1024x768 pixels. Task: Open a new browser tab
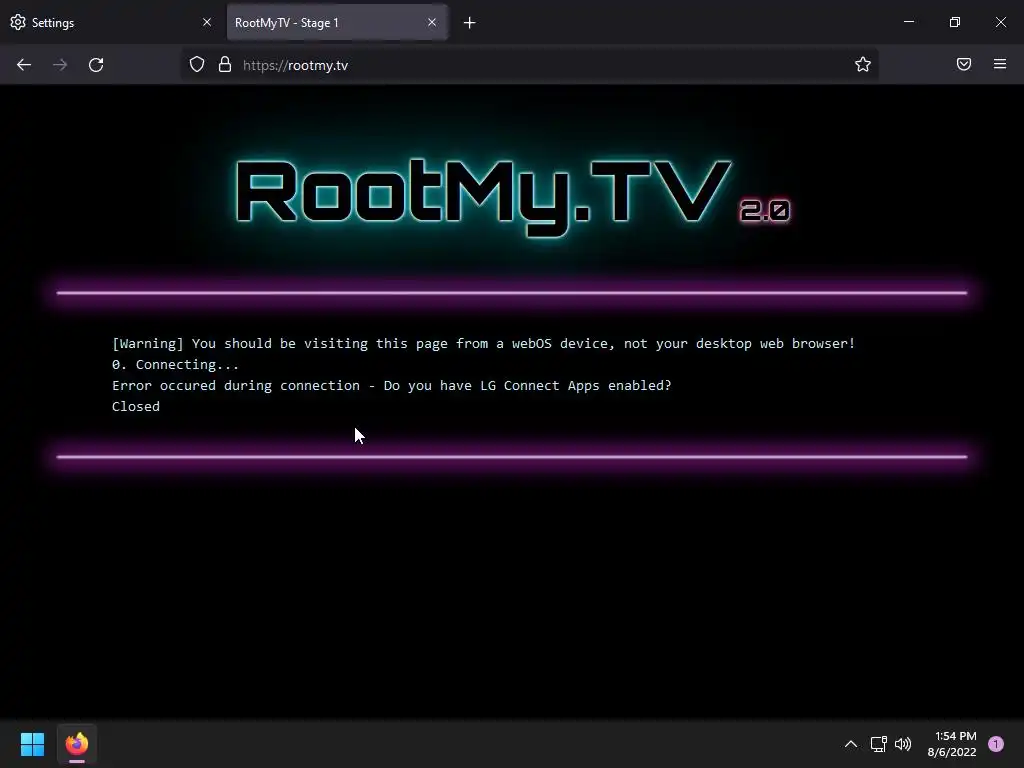coord(470,23)
